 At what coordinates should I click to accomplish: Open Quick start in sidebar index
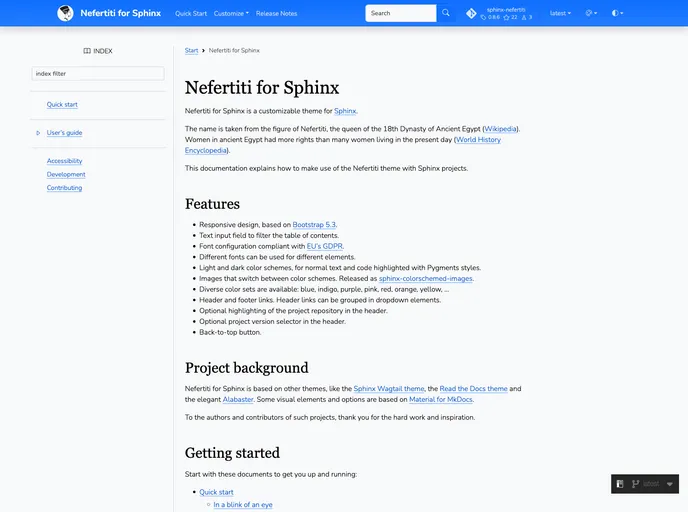pos(62,104)
